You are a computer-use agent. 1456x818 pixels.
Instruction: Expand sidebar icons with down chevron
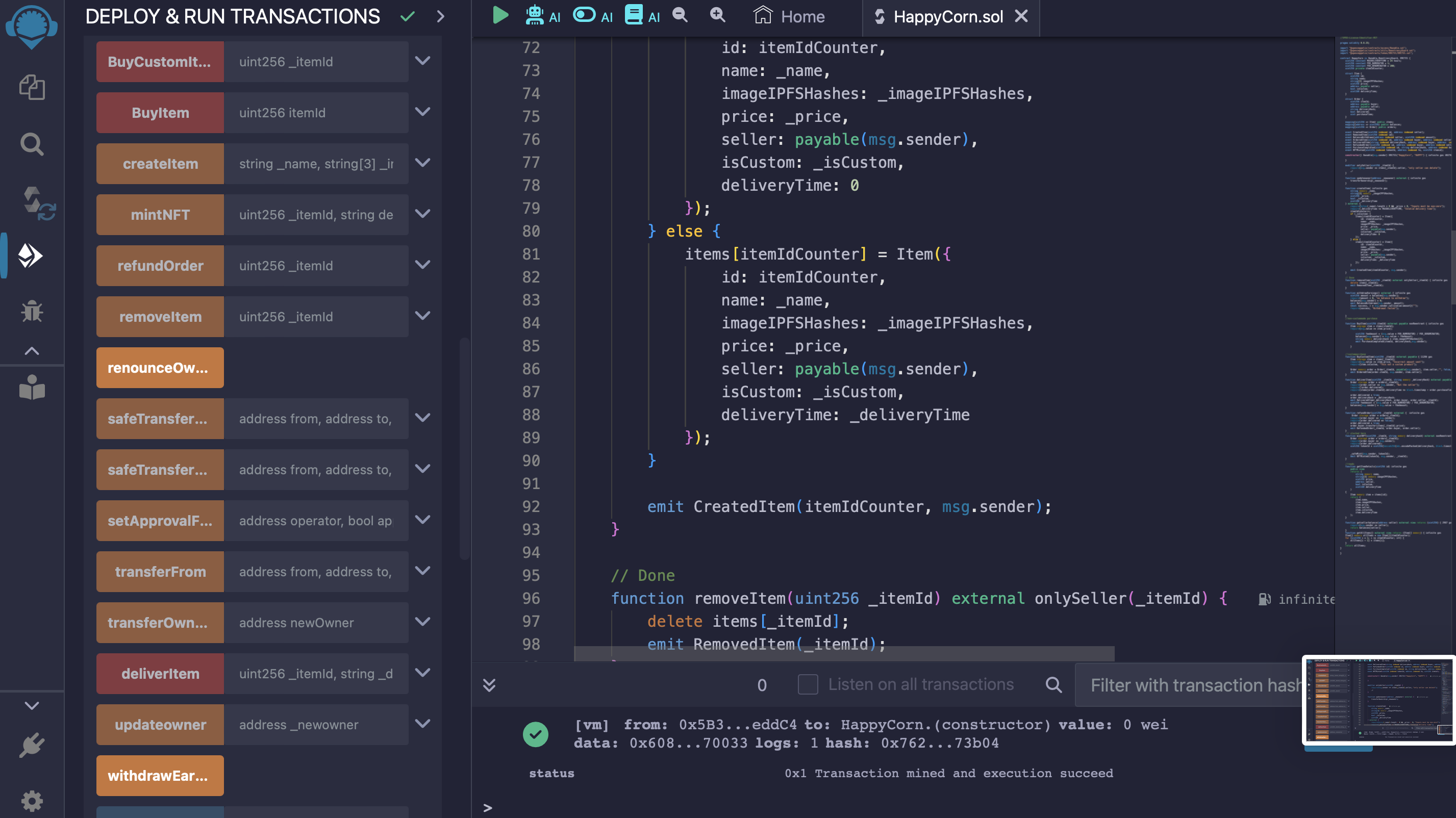[32, 706]
